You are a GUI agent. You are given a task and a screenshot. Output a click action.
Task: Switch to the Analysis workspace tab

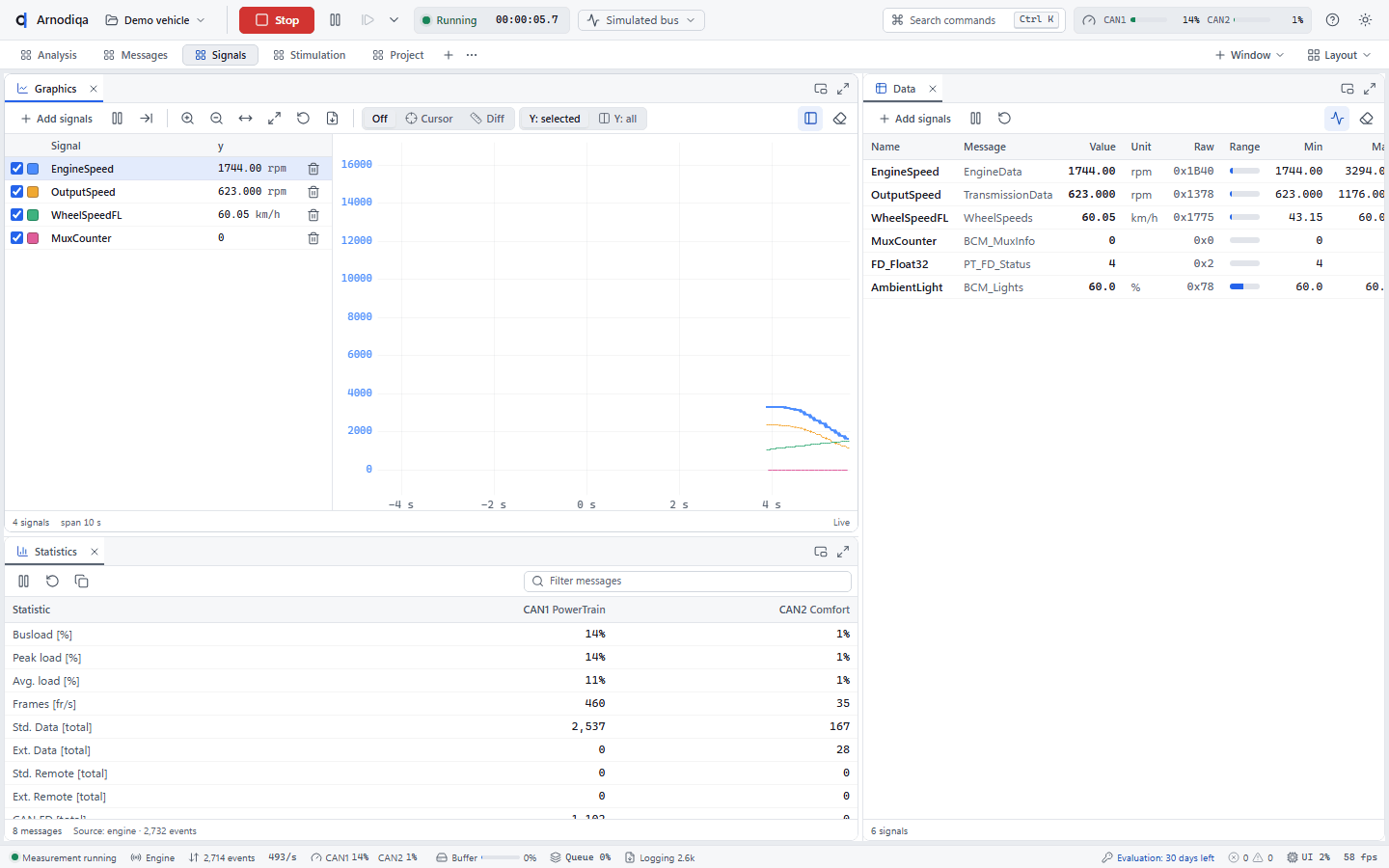(x=48, y=55)
